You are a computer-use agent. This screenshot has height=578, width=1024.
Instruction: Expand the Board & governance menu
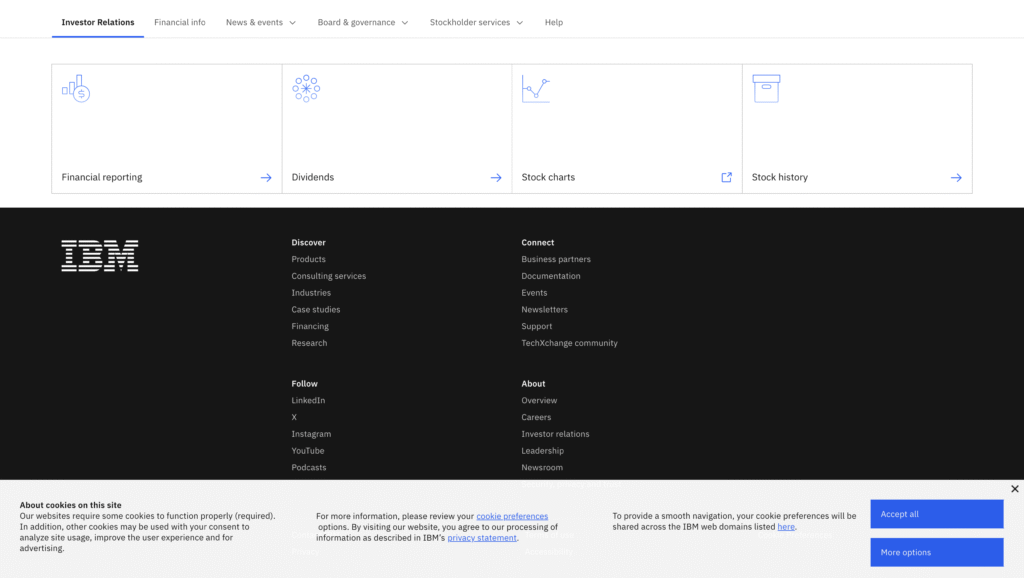pyautogui.click(x=363, y=22)
